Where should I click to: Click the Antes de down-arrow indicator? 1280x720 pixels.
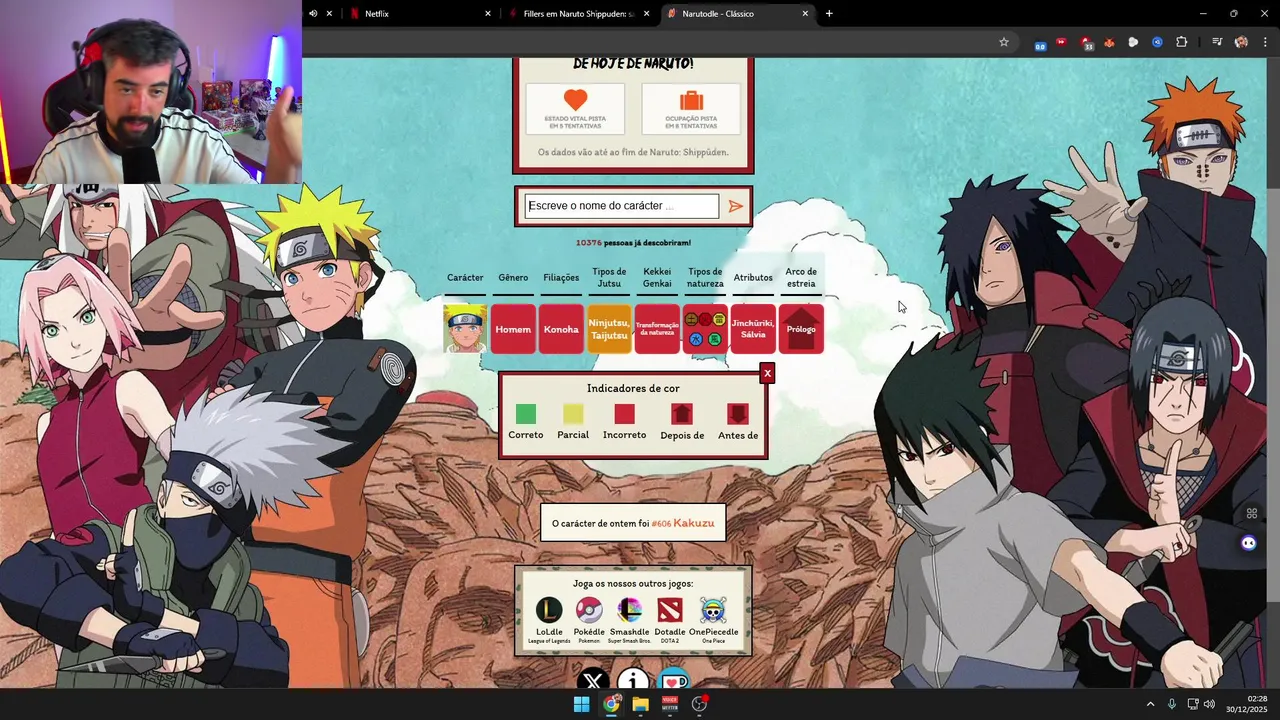pyautogui.click(x=738, y=414)
